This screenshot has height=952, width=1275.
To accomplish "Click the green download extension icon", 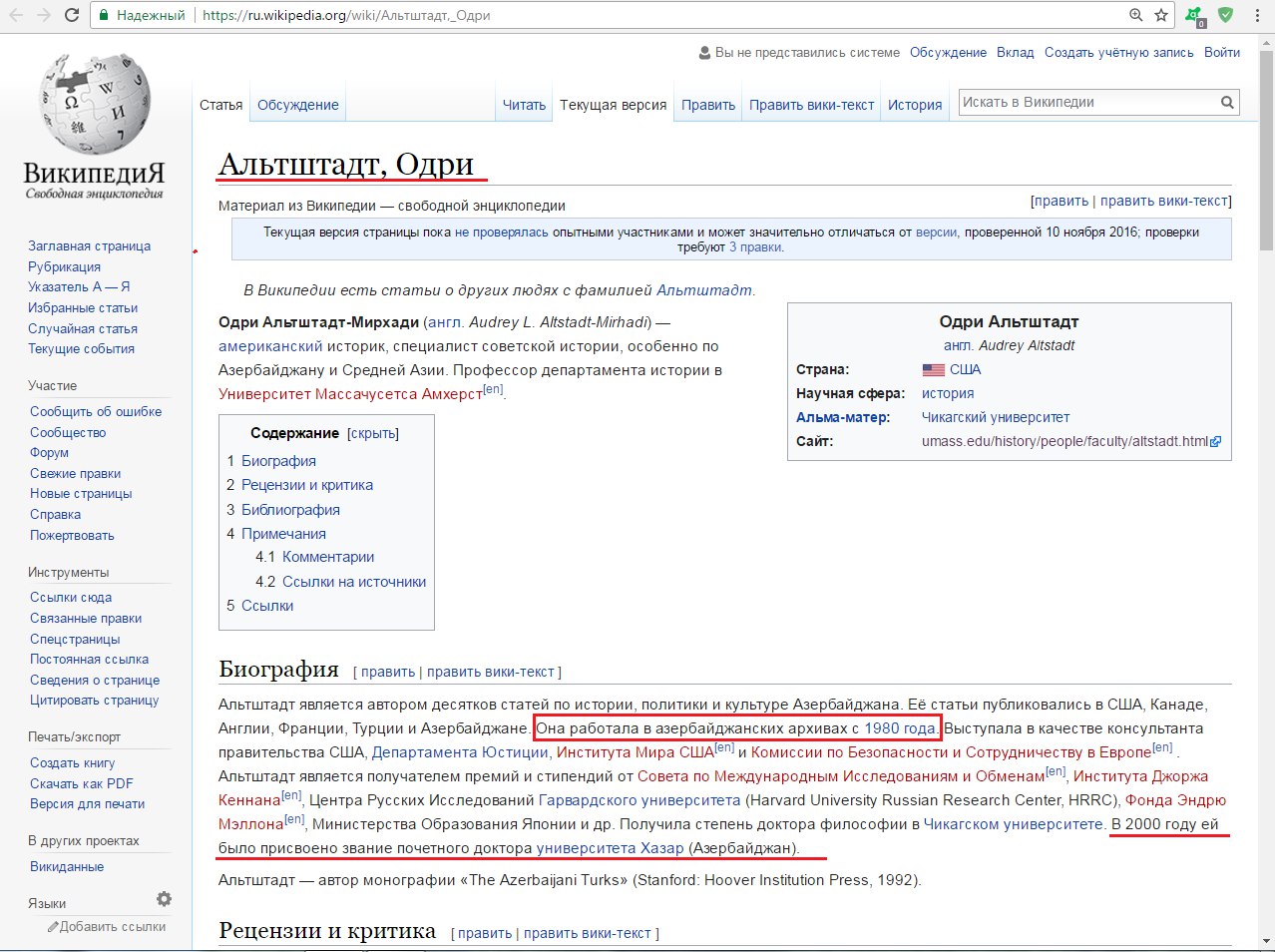I will (1194, 15).
